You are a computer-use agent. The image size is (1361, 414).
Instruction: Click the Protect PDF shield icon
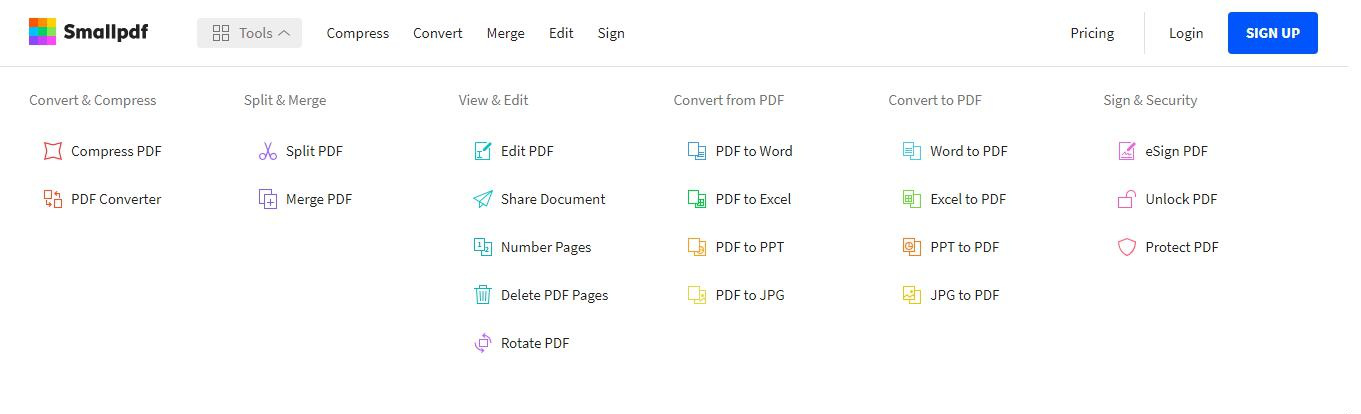pyautogui.click(x=1127, y=247)
